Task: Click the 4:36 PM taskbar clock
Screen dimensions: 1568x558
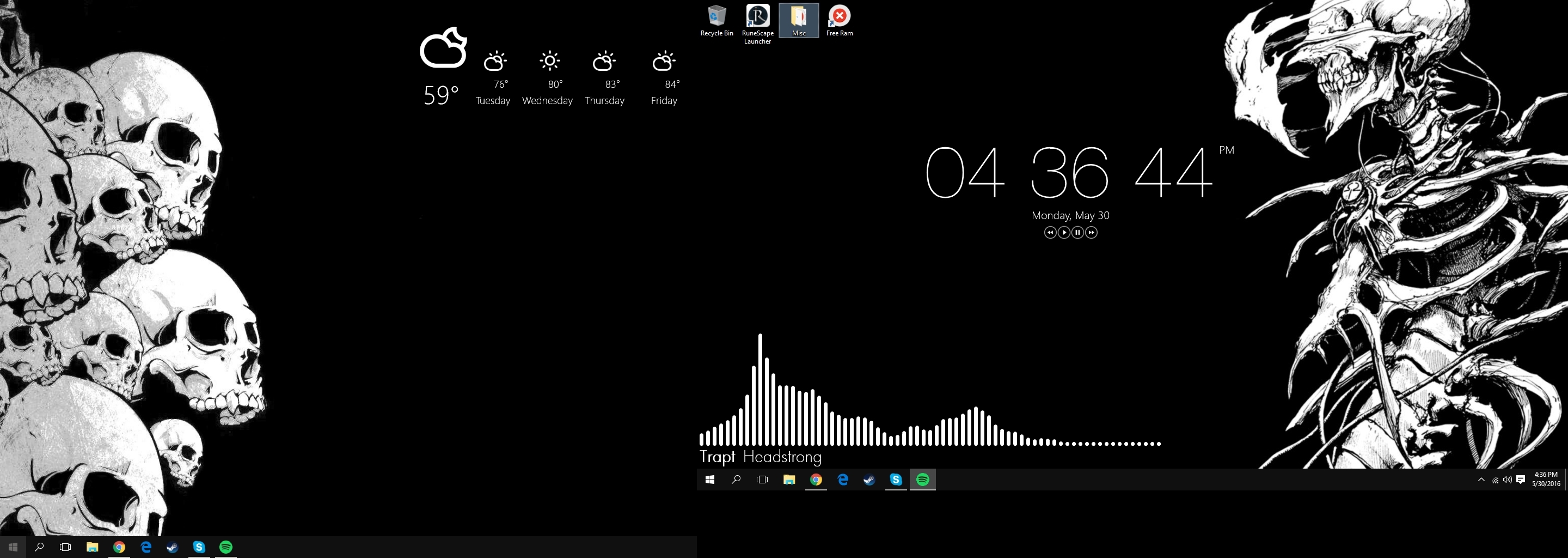Action: 1546,479
